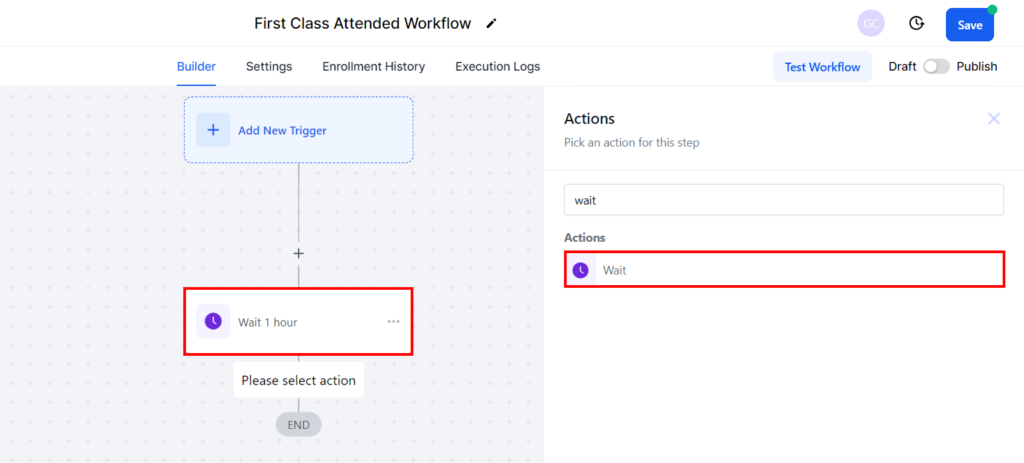Click the plus icon in Add New Trigger
1024x463 pixels.
(x=213, y=130)
